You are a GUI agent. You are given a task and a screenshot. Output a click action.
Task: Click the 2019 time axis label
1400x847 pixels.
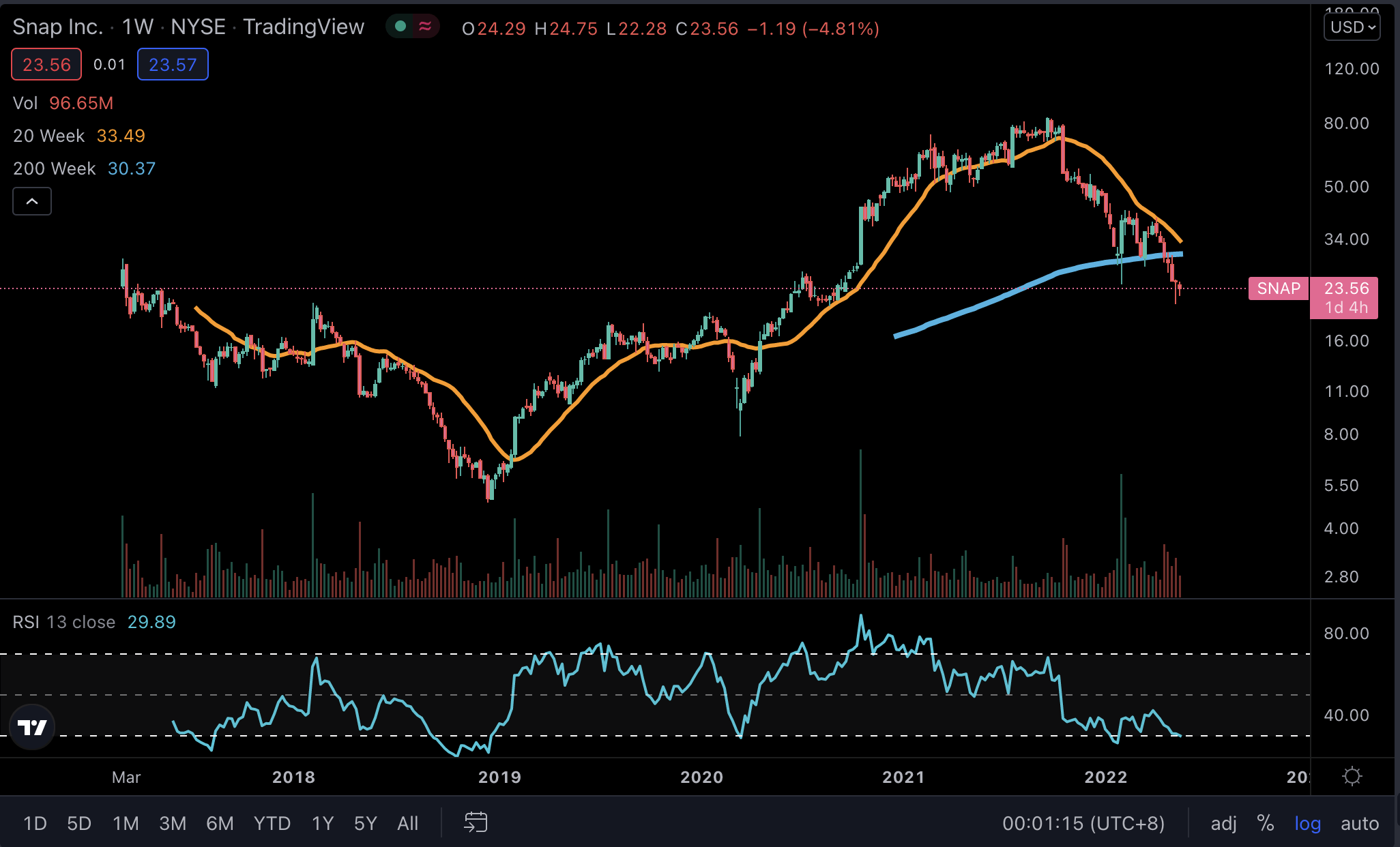click(x=499, y=777)
